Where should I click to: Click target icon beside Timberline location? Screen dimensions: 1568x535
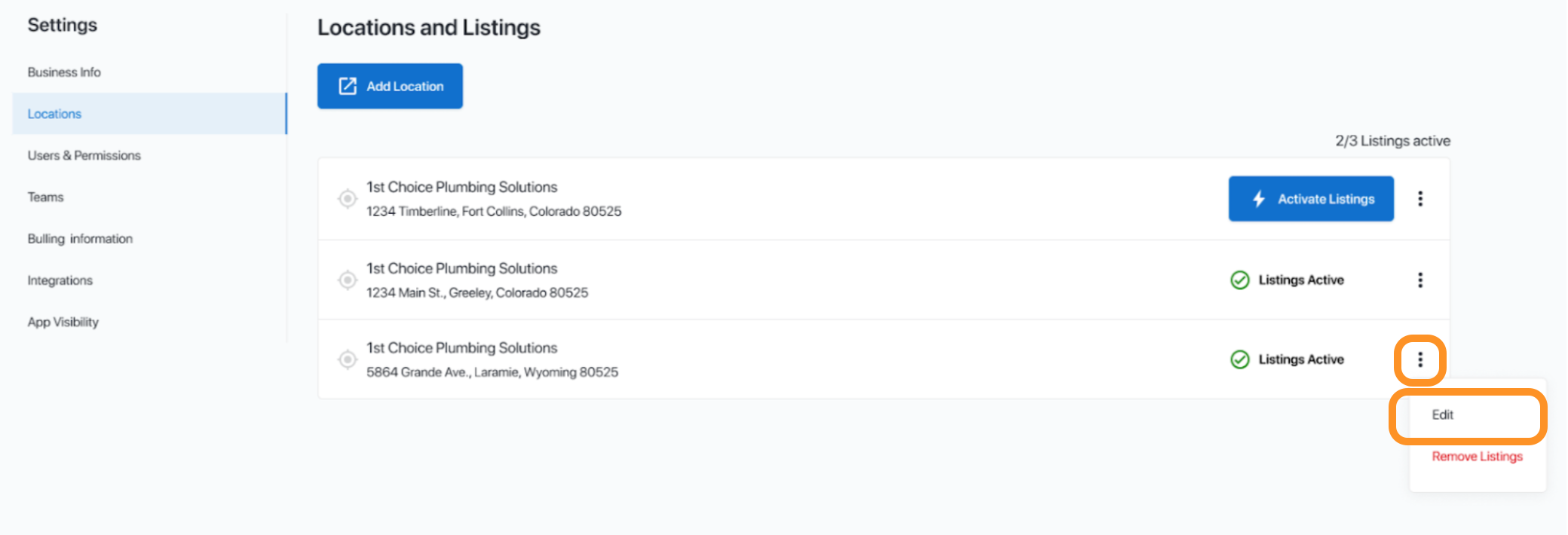pos(347,199)
